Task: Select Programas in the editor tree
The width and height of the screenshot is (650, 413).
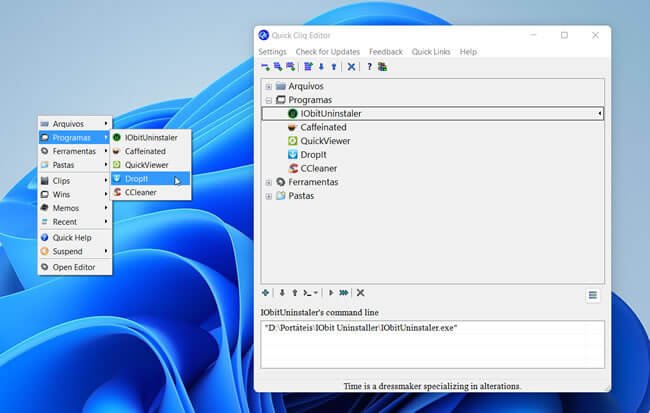Action: coord(310,100)
